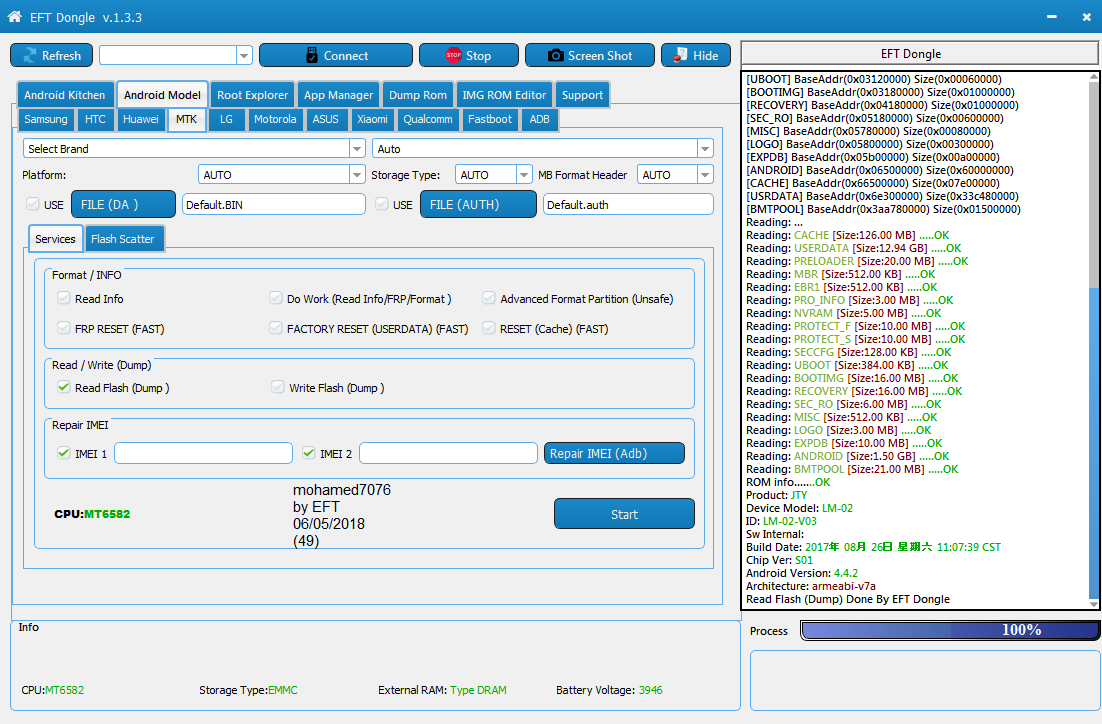Open IMG ROM Editor tab
This screenshot has height=724, width=1102.
504,95
